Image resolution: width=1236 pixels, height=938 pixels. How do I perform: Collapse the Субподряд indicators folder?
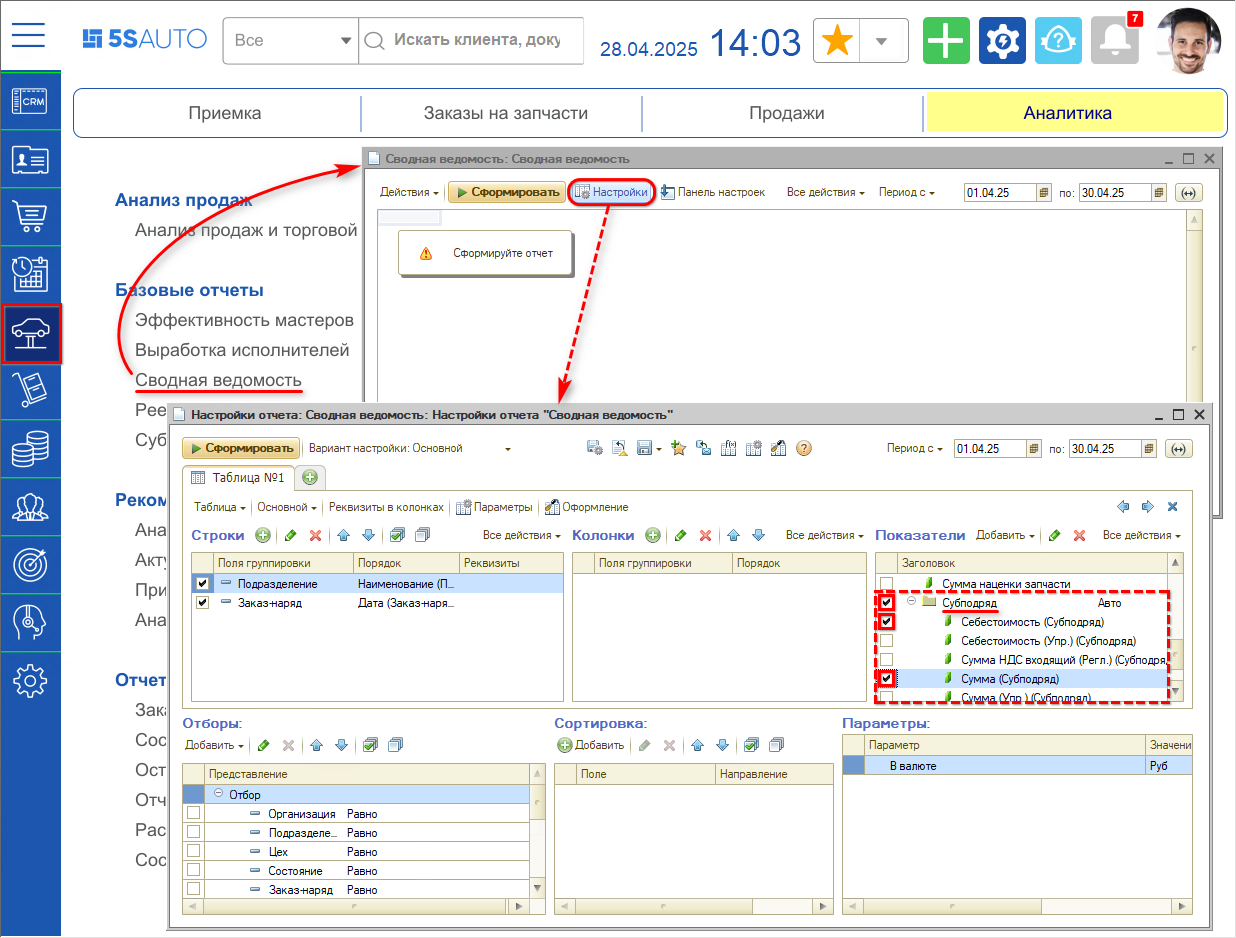[x=911, y=603]
